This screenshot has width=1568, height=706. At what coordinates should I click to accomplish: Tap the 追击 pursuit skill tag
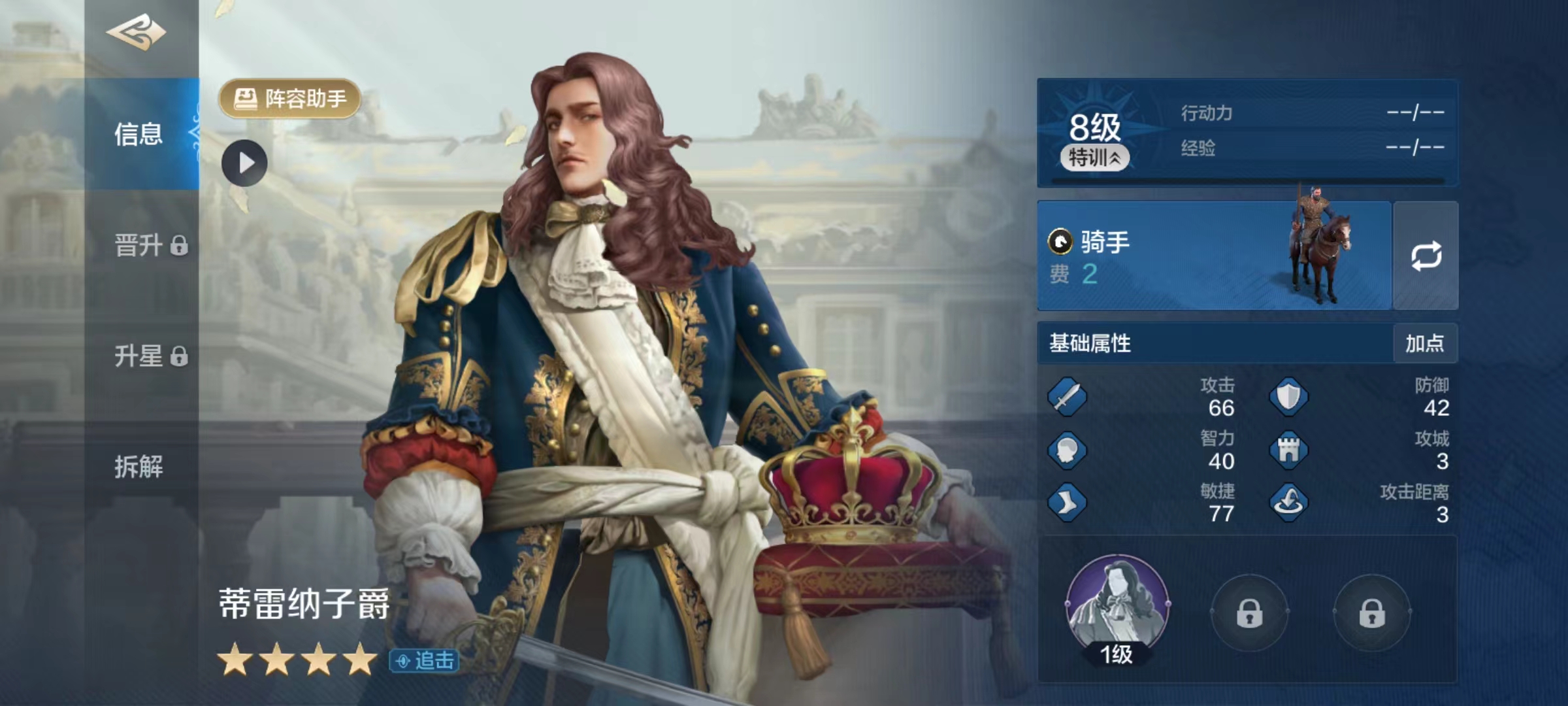[424, 661]
